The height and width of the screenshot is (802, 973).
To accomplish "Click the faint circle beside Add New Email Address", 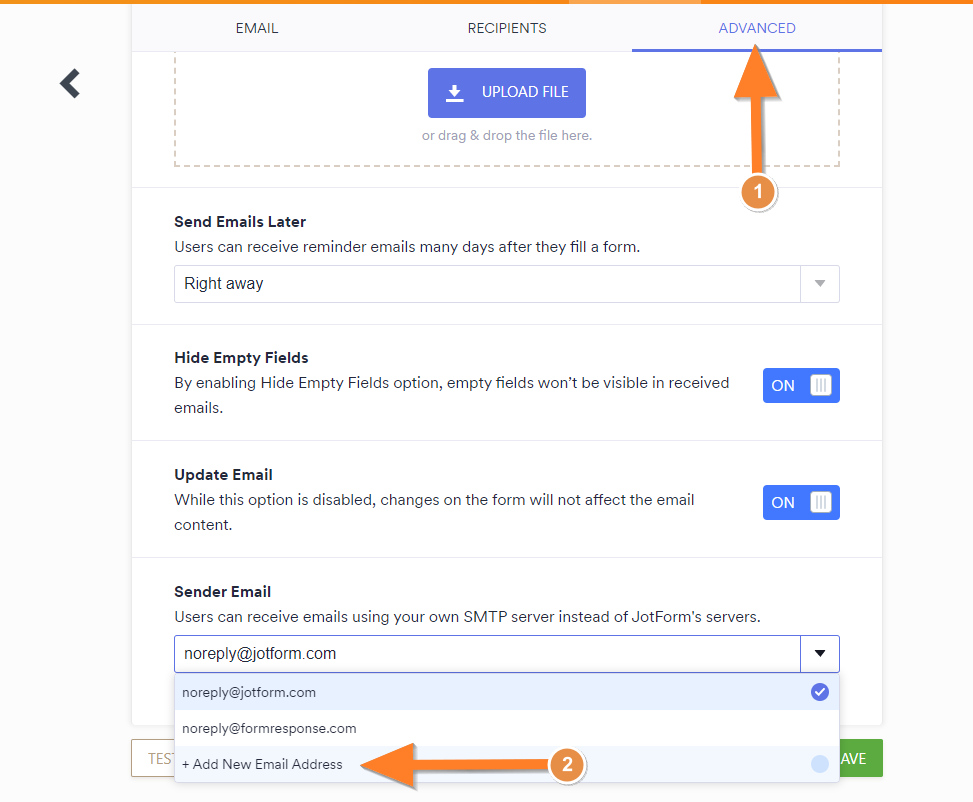I will pos(819,764).
